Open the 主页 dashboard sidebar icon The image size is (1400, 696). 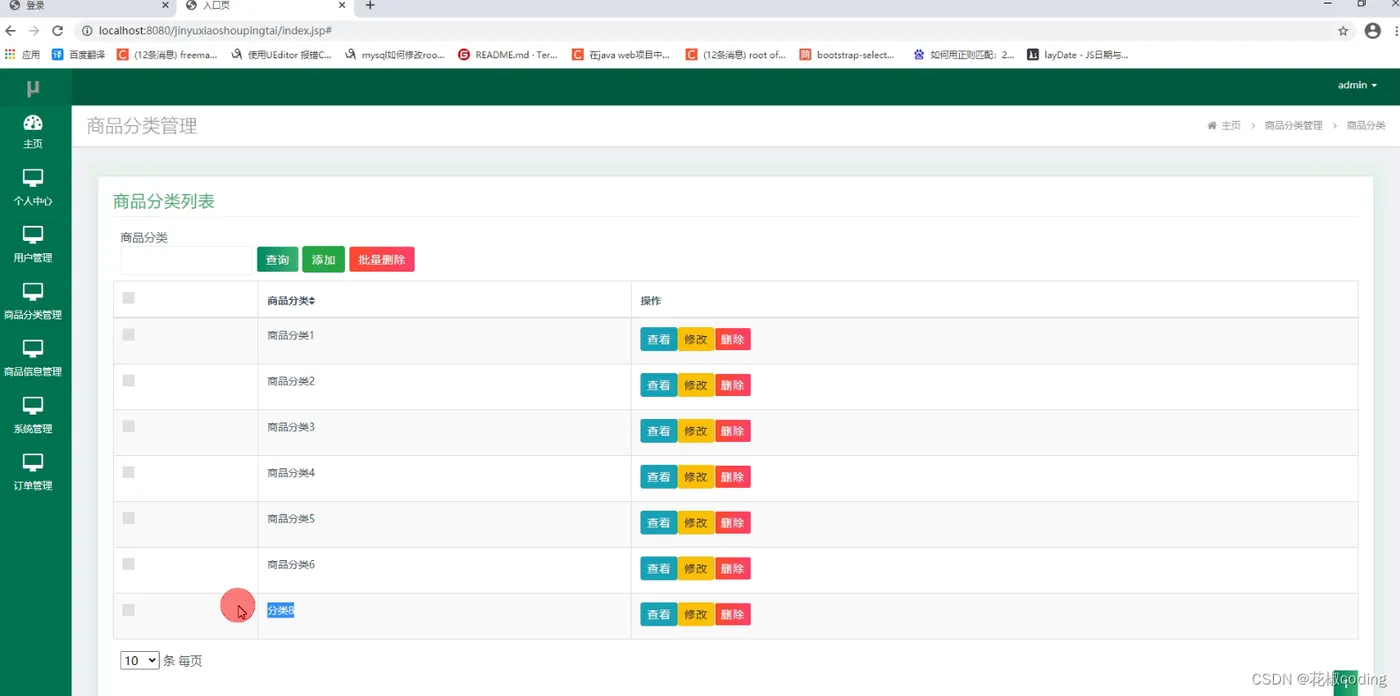[33, 130]
